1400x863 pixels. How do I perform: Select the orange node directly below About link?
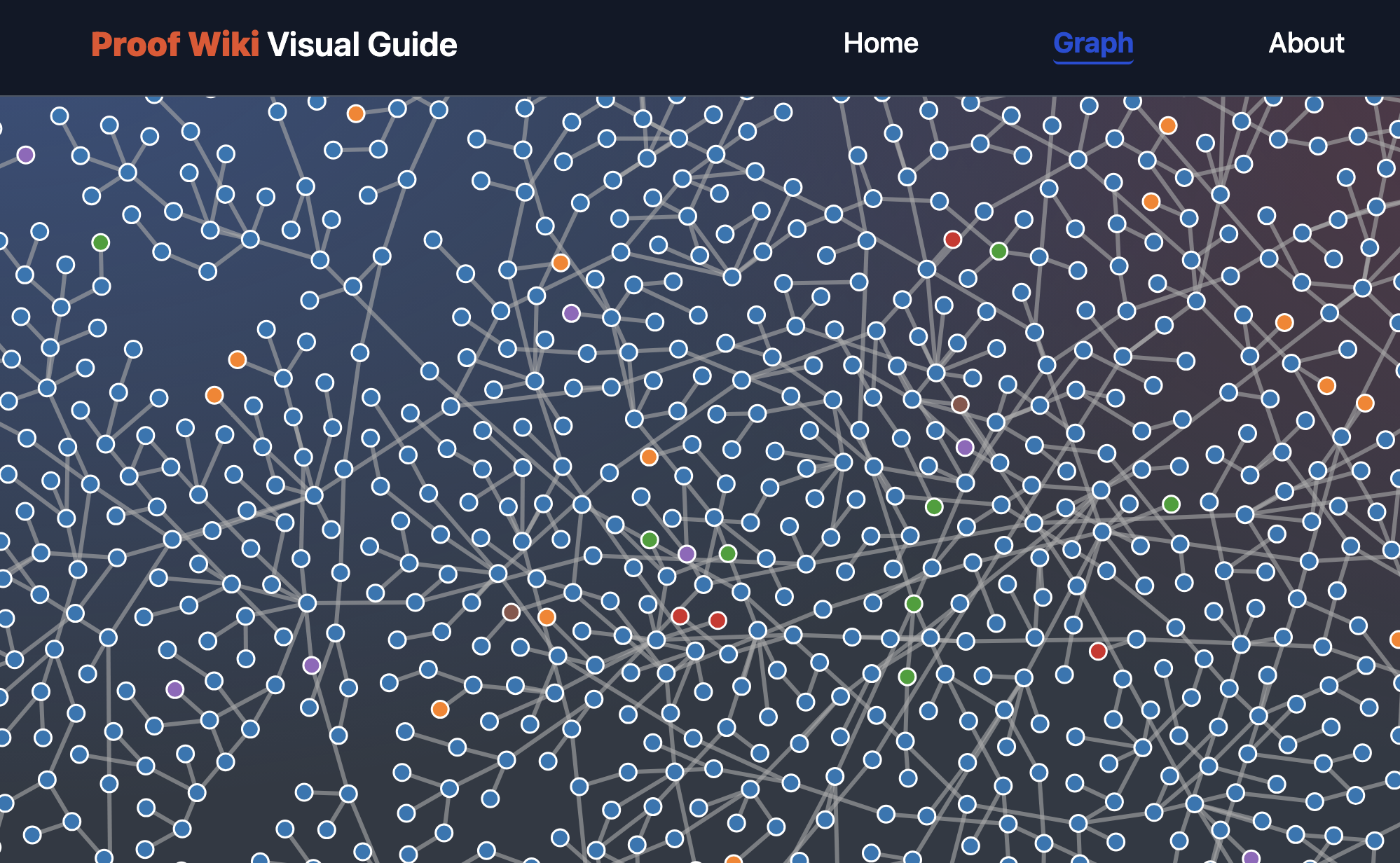coord(1284,322)
